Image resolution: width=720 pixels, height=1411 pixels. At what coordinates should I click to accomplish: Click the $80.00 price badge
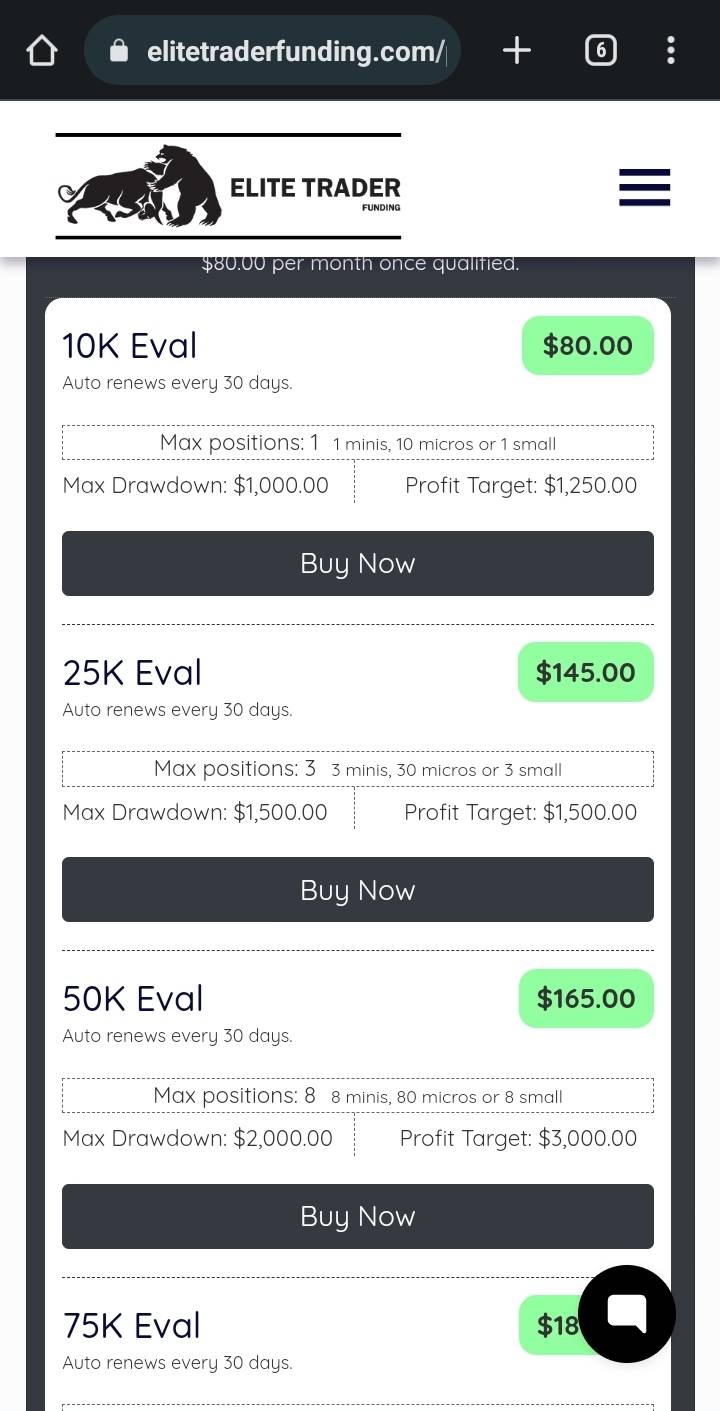coord(588,346)
